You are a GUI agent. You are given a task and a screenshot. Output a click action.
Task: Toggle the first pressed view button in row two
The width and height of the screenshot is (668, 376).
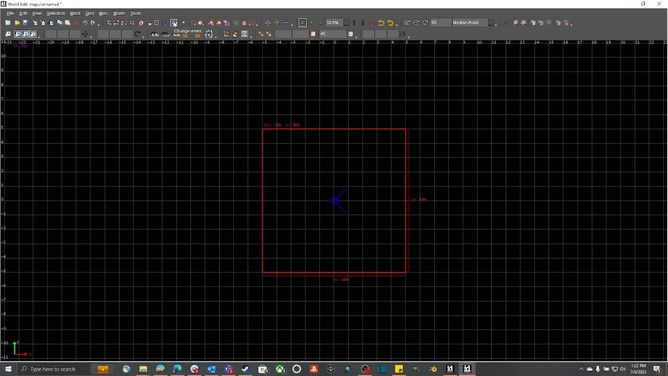tap(18, 34)
